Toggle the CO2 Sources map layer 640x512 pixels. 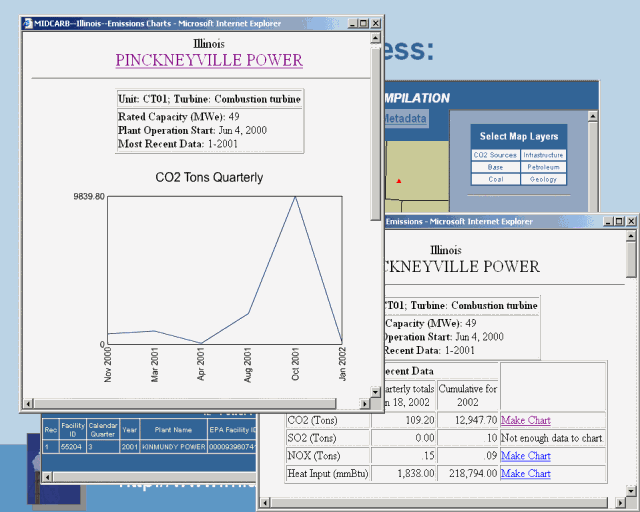click(x=495, y=155)
